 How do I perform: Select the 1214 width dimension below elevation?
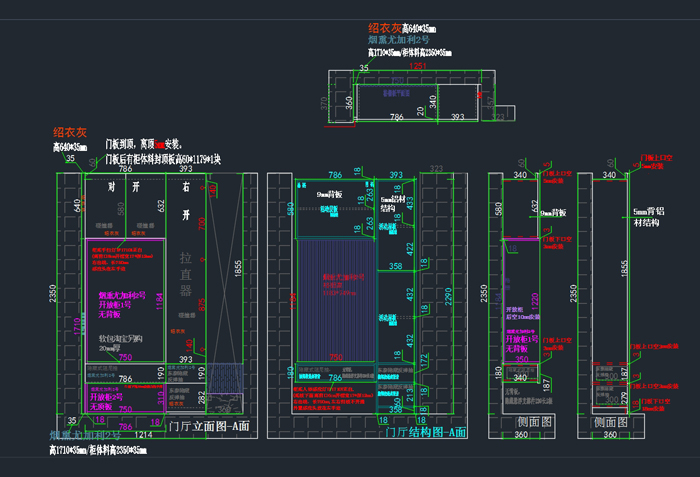[145, 436]
